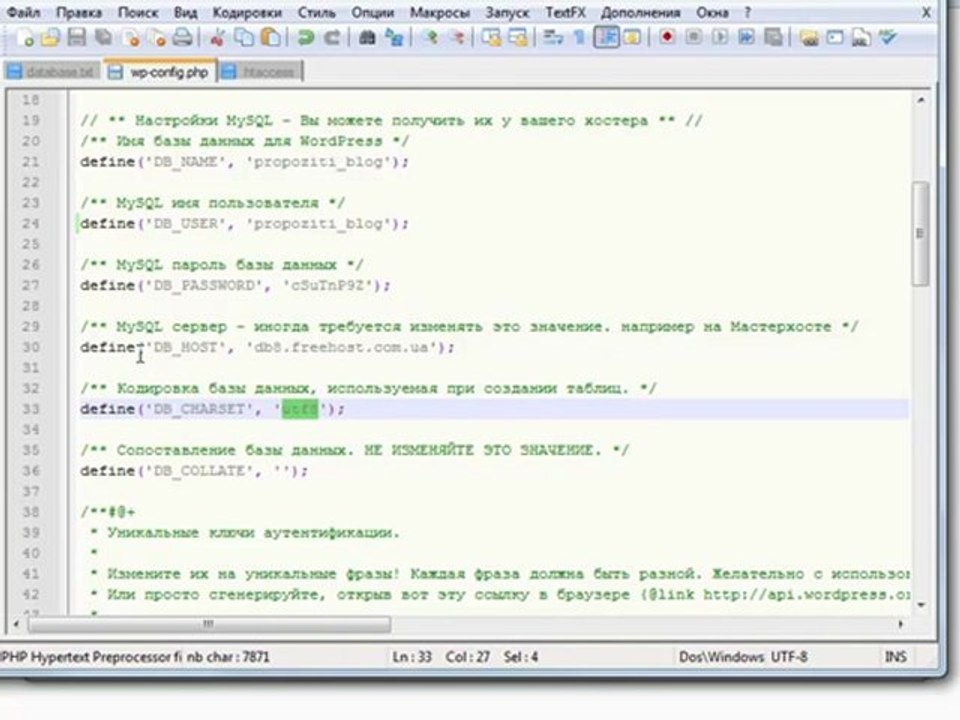960x720 pixels.
Task: Click the Save All toolbar icon
Action: [103, 38]
